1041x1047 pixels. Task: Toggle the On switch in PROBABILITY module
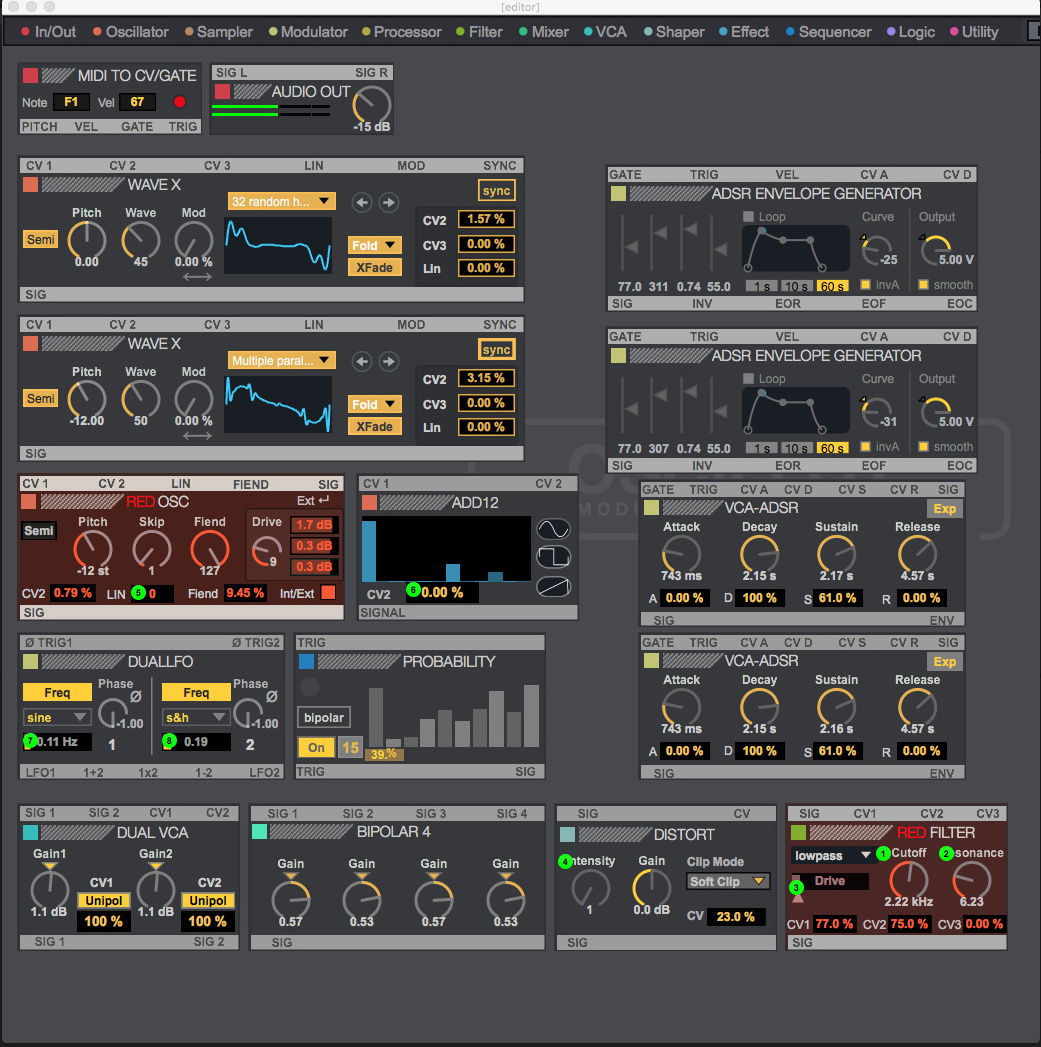pyautogui.click(x=316, y=747)
